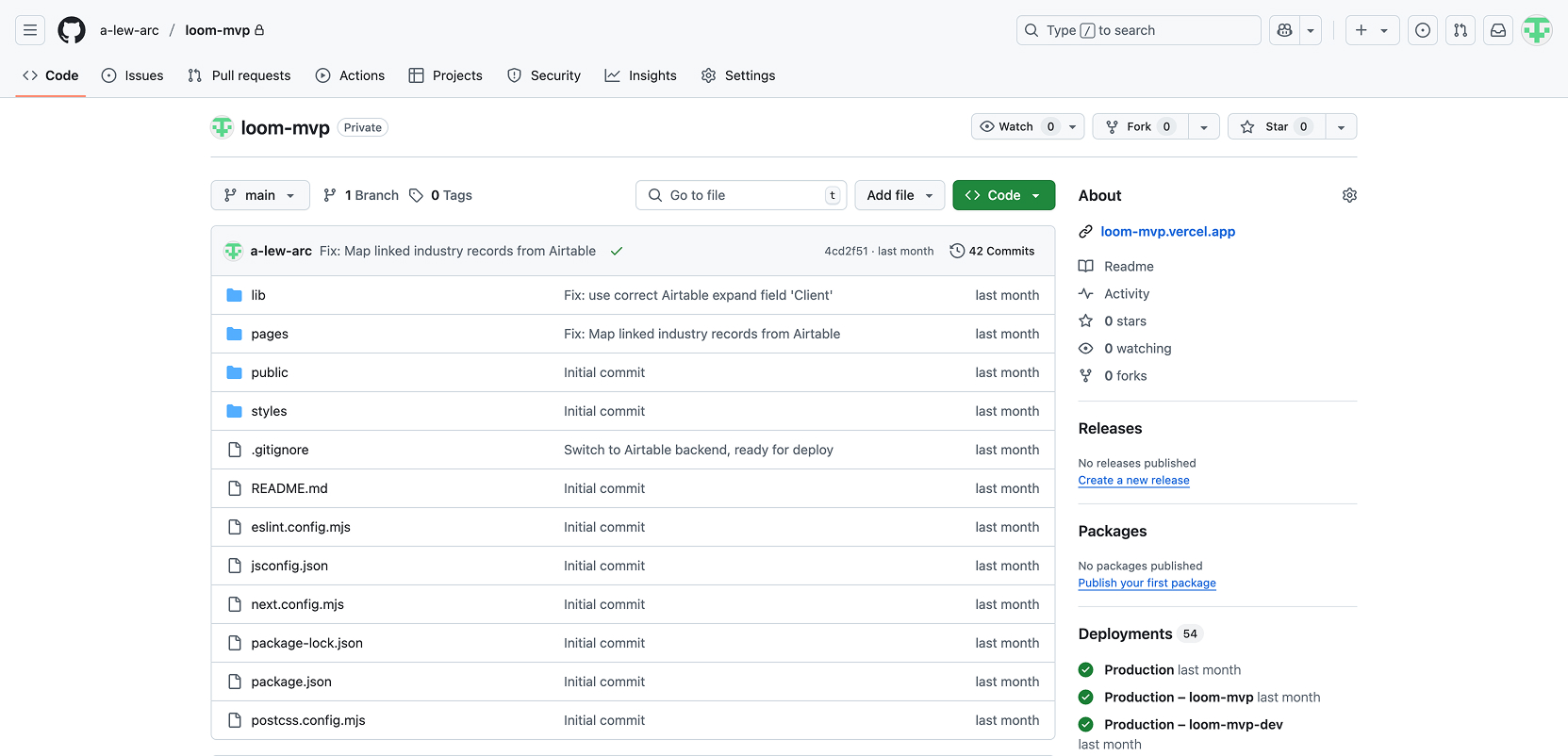
Task: Click the lock icon beside loom-mvp breadcrumb
Action: 259,30
